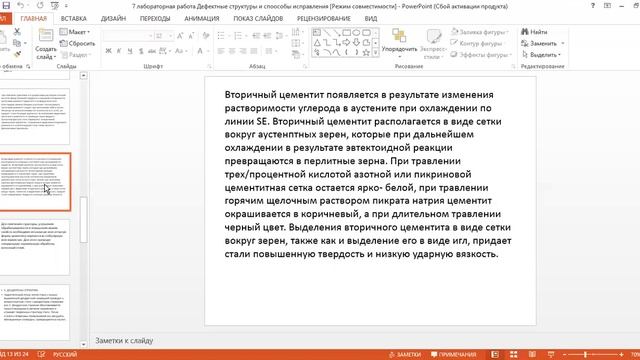Open the ДИЗАЙН ribbon tab
This screenshot has height=360, width=640.
point(113,18)
